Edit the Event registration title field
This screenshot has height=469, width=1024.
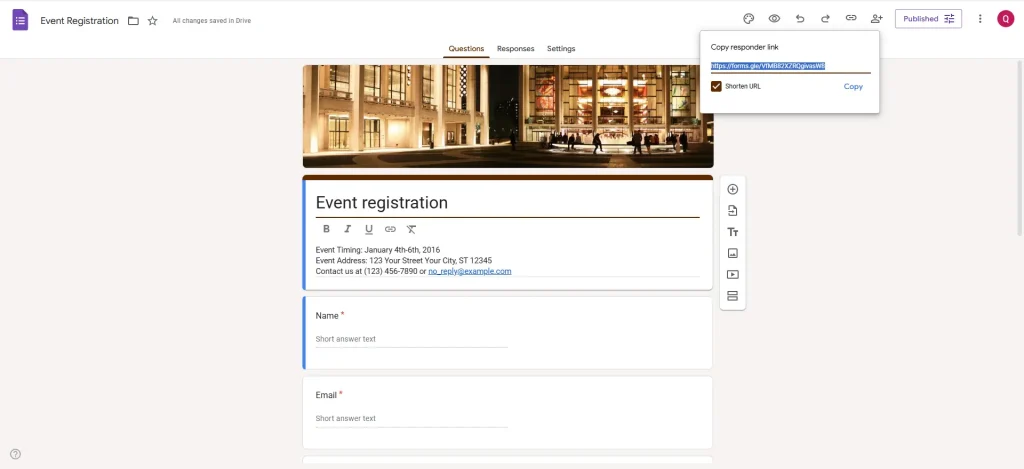[507, 202]
